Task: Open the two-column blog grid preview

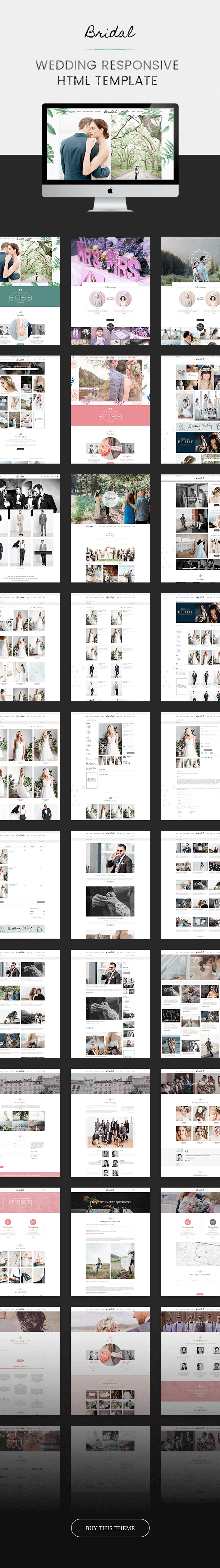Action: click(30, 1004)
